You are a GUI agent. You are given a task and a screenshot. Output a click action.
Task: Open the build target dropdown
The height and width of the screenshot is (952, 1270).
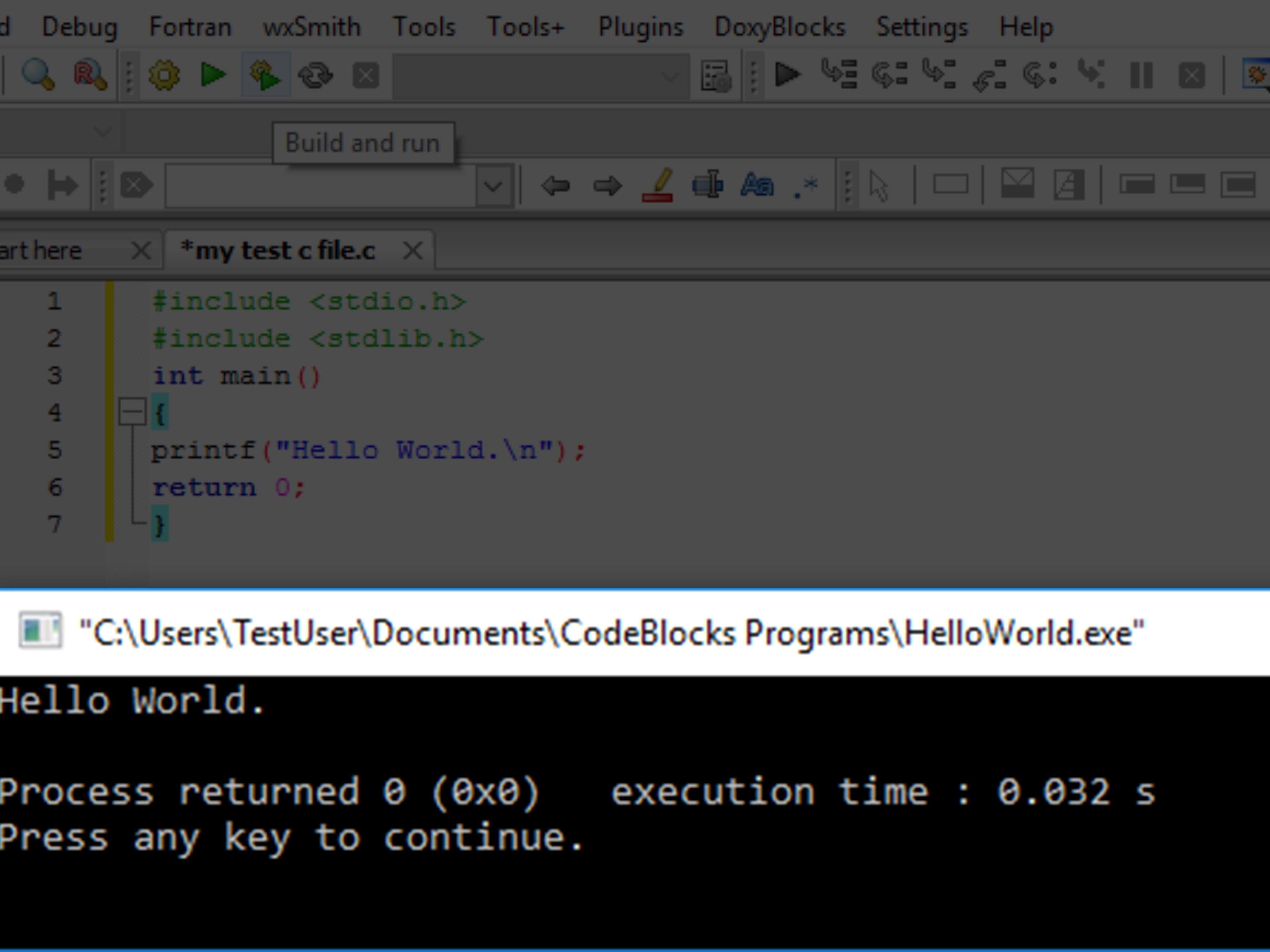pos(541,76)
